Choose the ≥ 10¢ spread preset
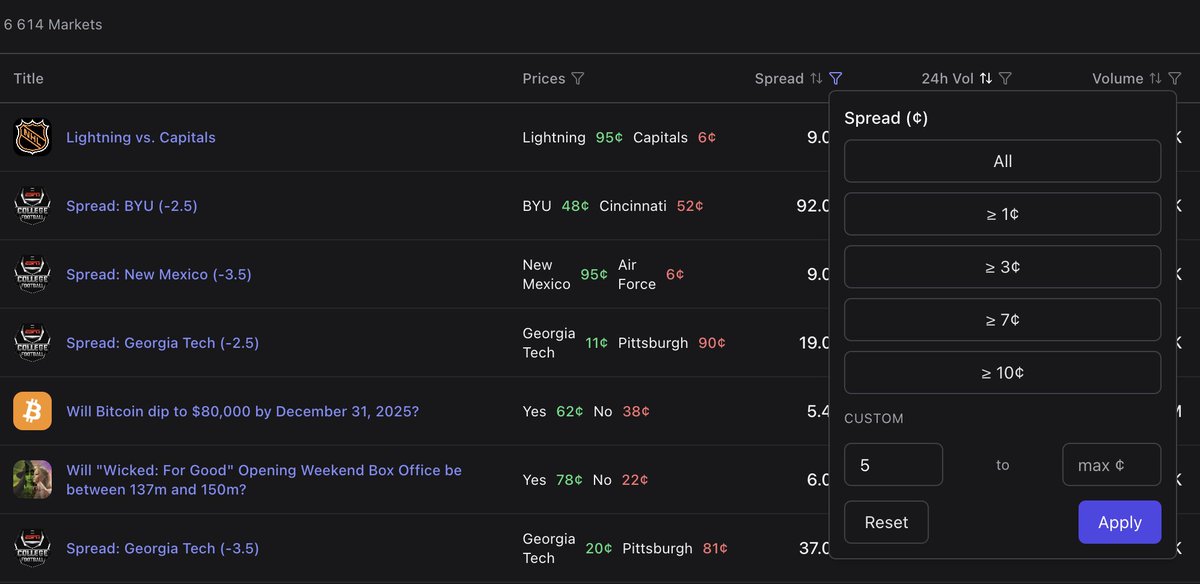Viewport: 1200px width, 584px height. coord(1002,373)
